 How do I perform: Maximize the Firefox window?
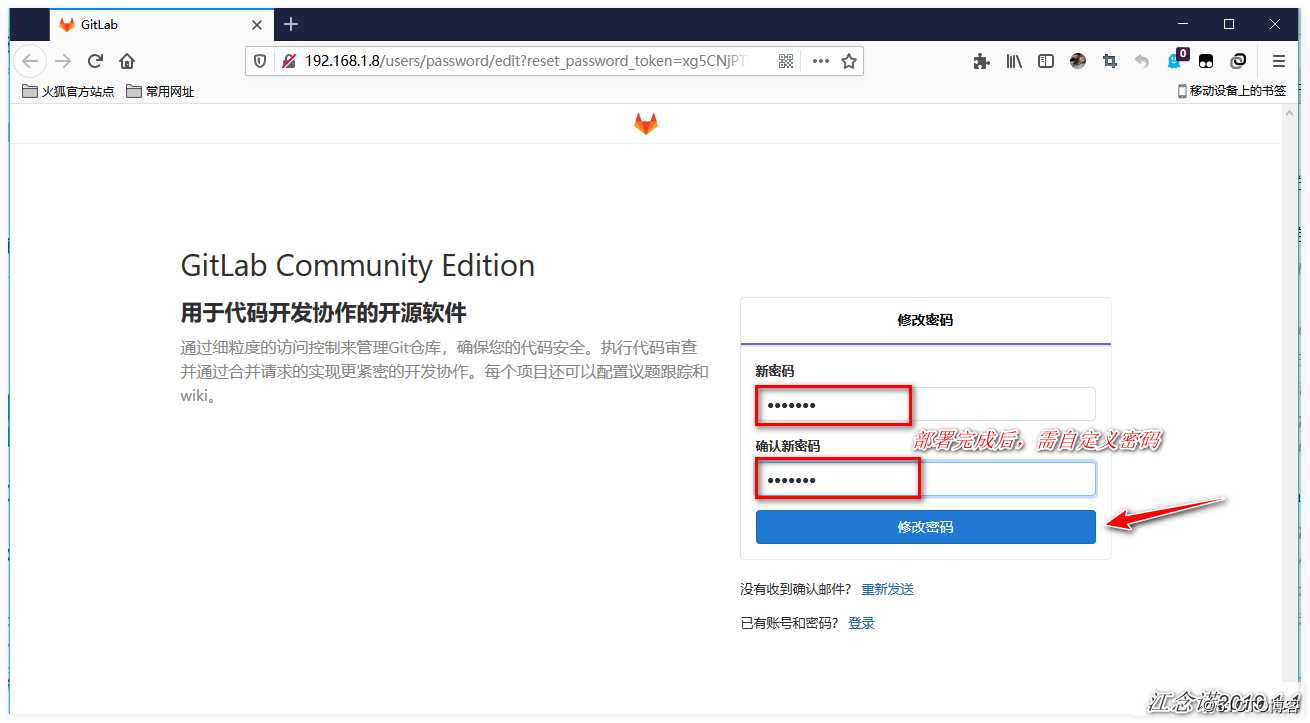coord(1229,24)
